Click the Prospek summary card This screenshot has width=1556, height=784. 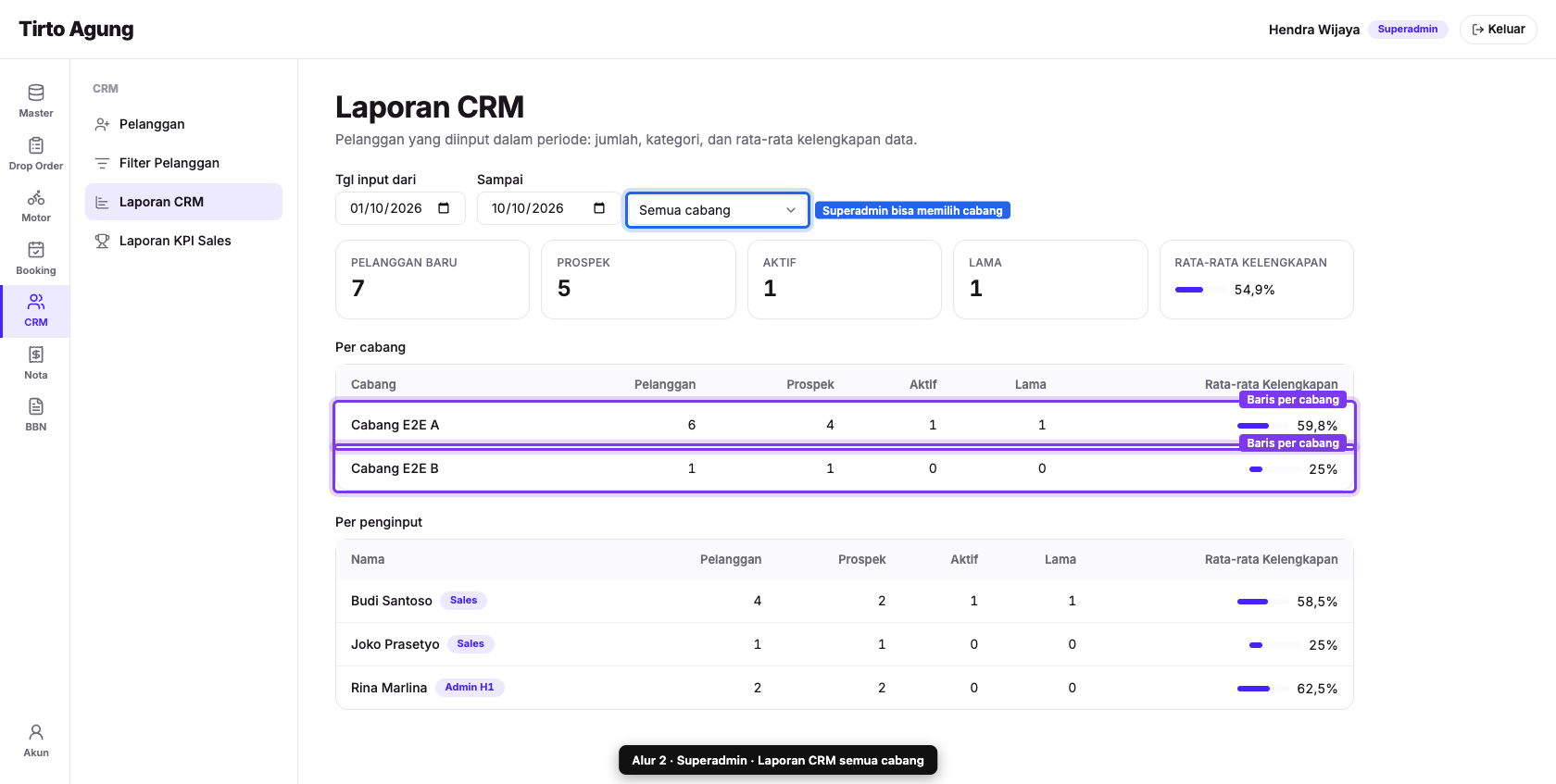click(x=638, y=280)
